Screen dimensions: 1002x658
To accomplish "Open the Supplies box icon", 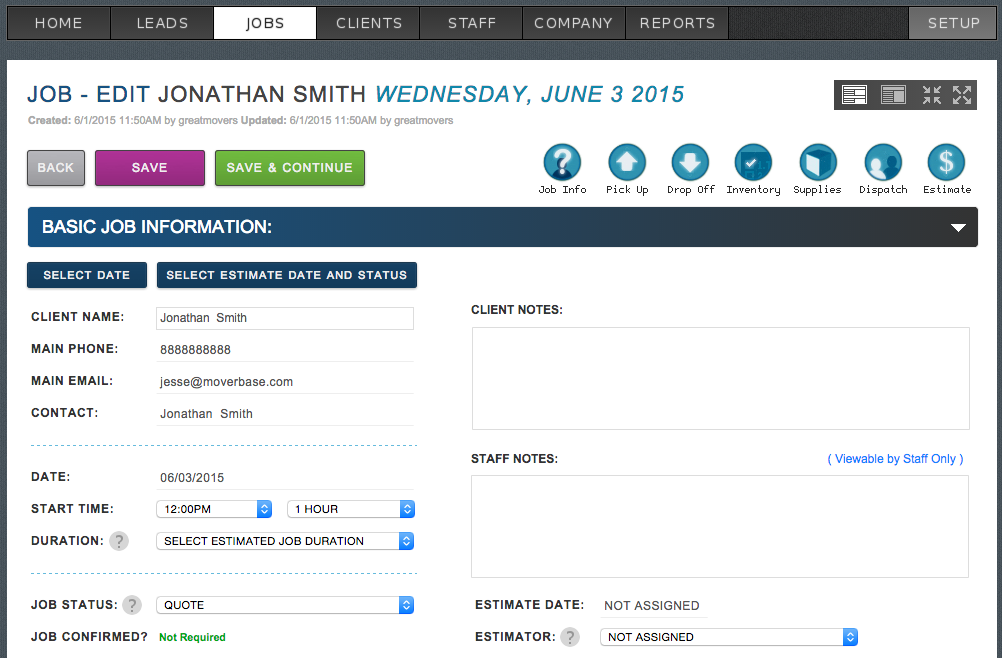I will pyautogui.click(x=817, y=163).
